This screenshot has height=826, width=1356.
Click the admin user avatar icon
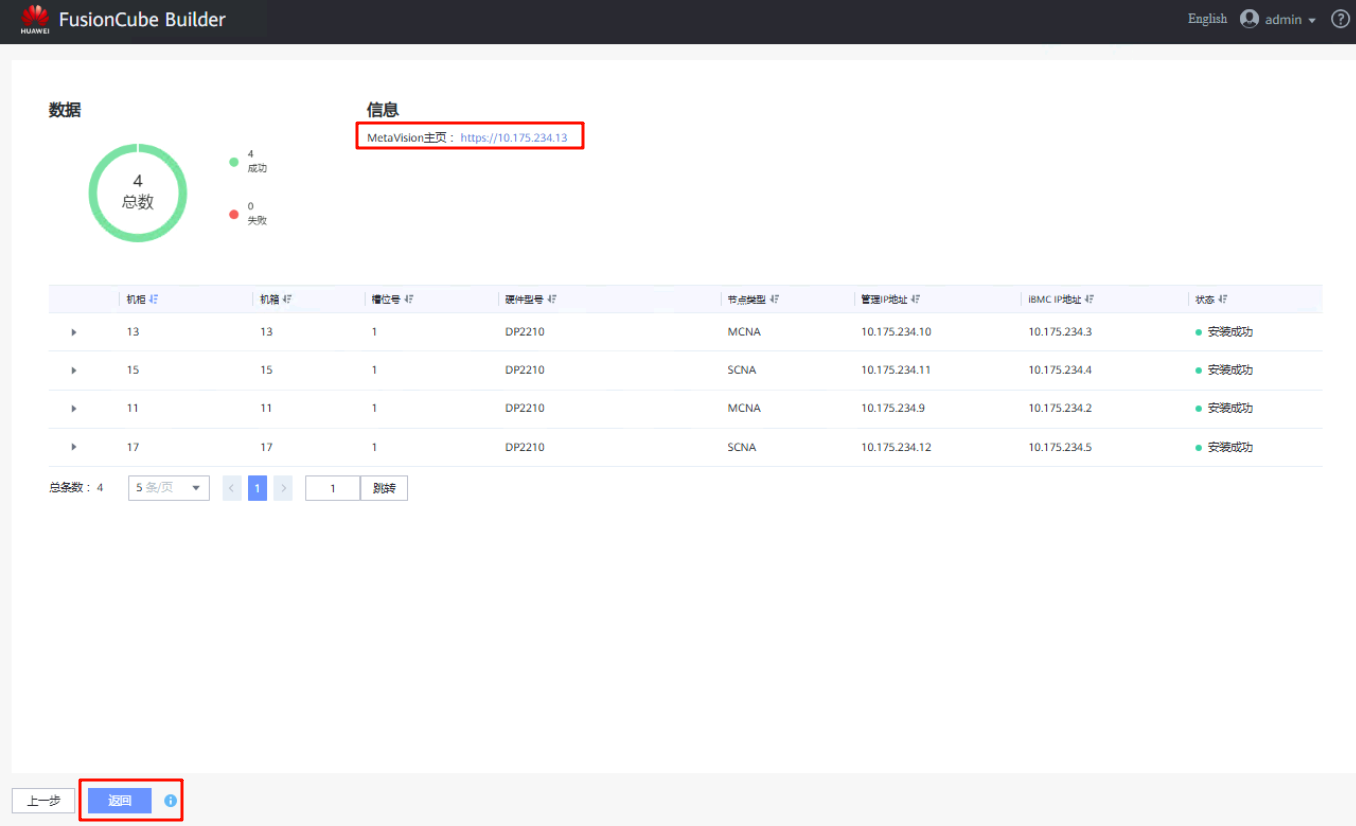point(1249,19)
